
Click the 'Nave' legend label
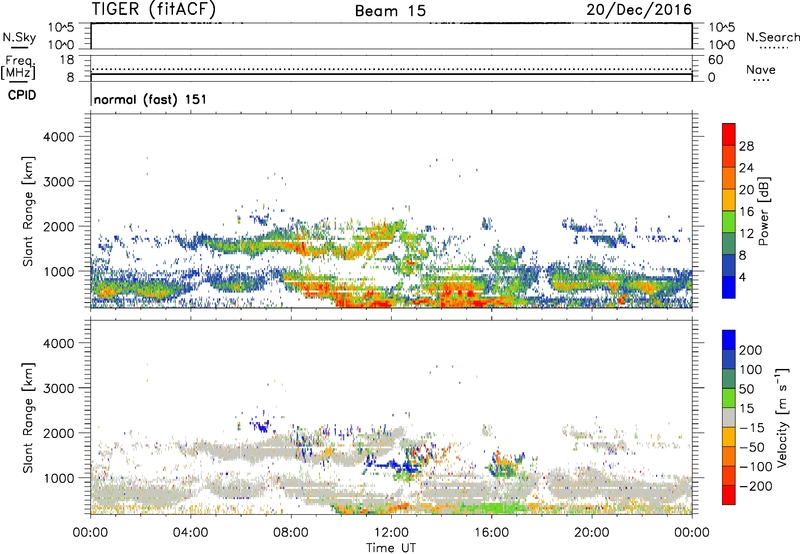[761, 69]
